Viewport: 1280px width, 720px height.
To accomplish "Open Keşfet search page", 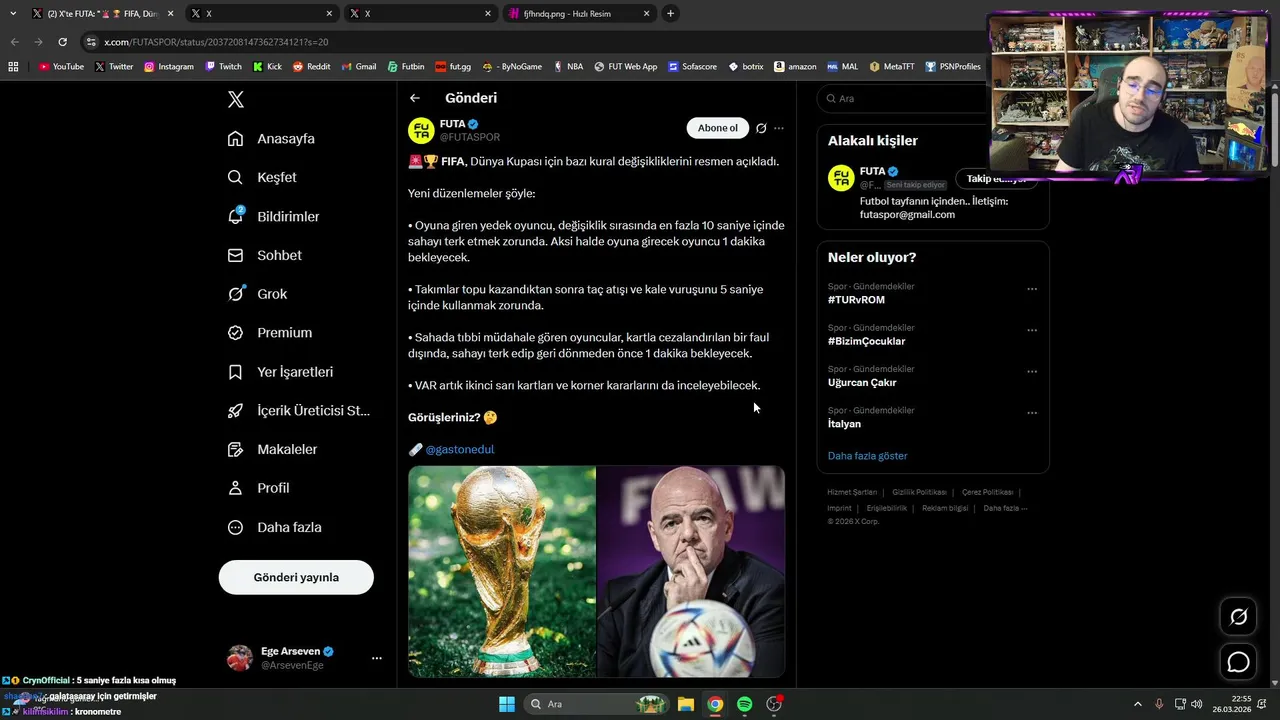I will pos(262,177).
